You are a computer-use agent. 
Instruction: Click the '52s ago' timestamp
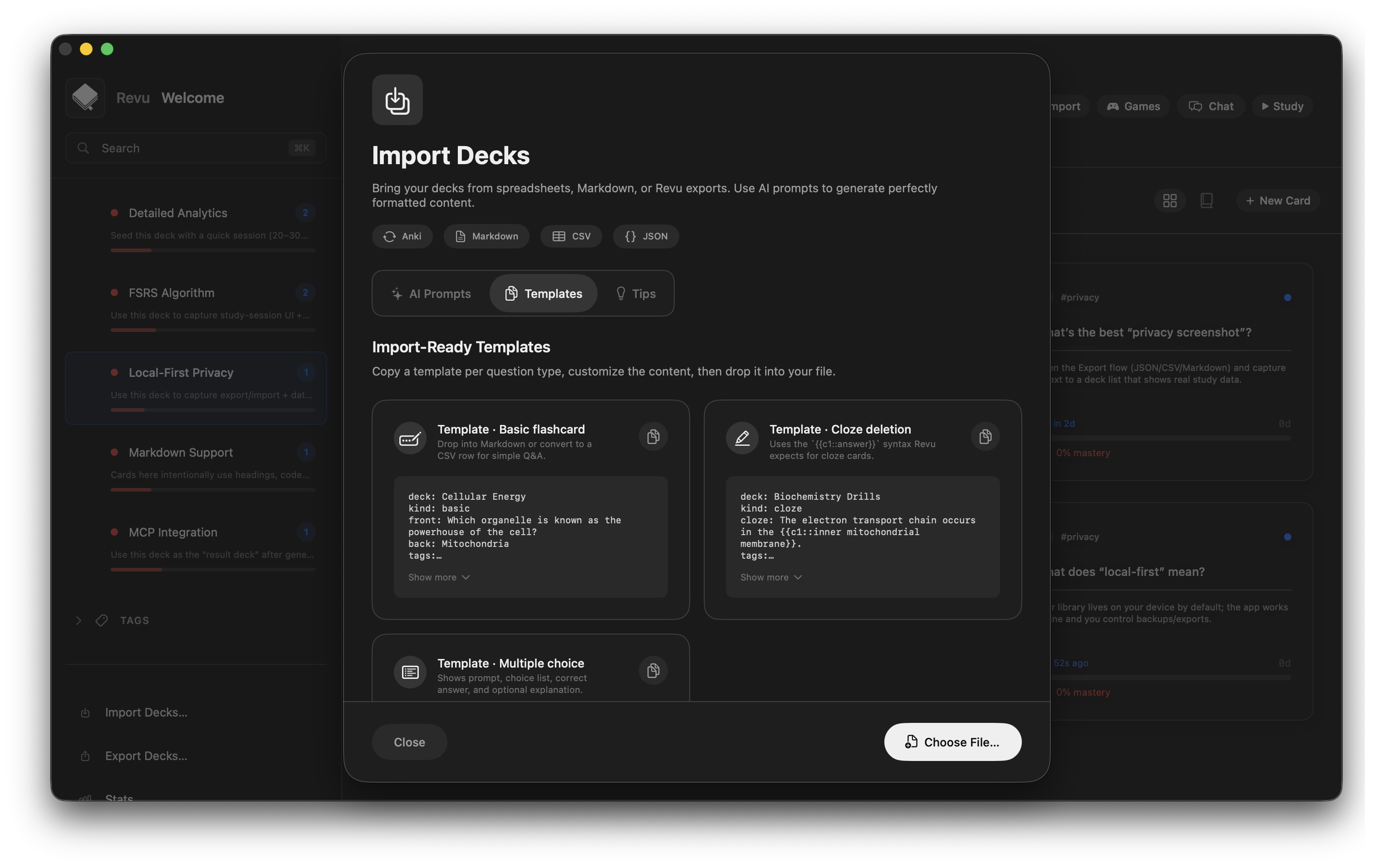1070,663
